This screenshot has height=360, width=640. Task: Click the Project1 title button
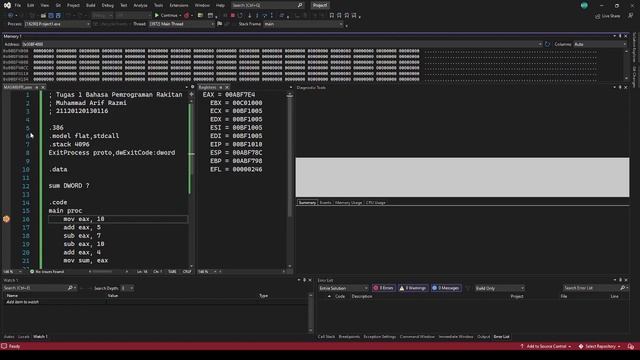point(320,5)
